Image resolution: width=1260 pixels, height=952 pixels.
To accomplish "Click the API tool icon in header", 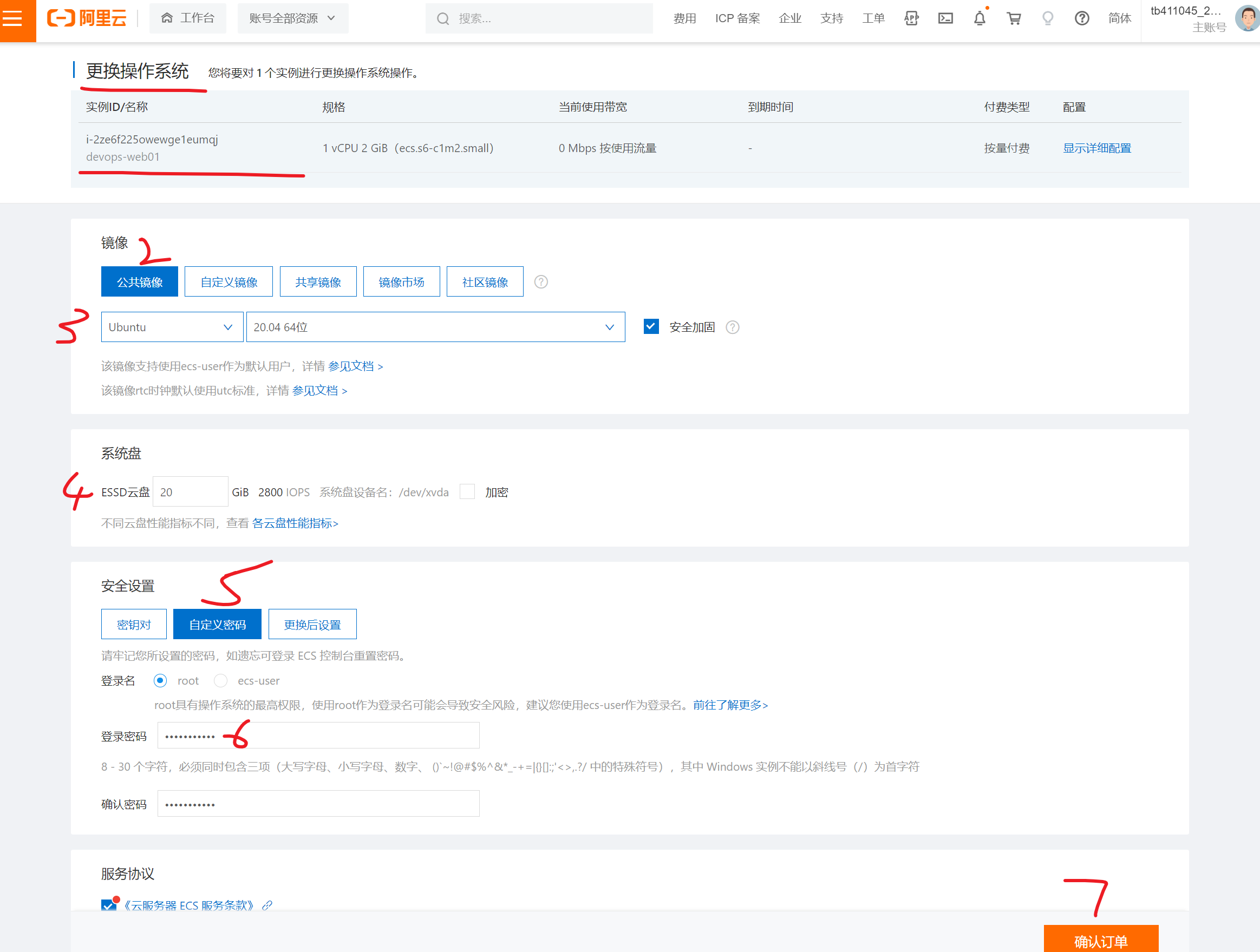I will [911, 18].
